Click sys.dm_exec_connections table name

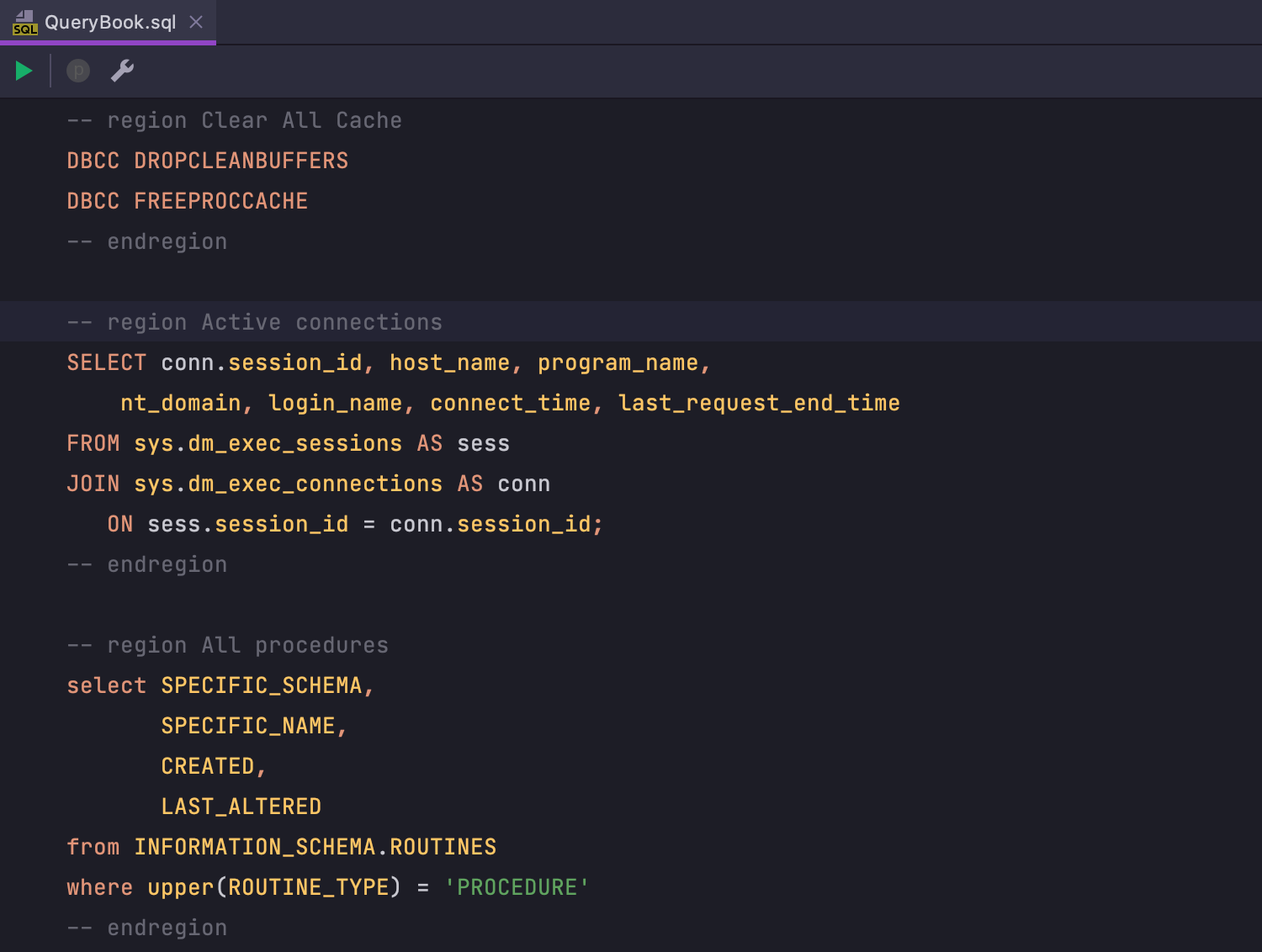289,484
